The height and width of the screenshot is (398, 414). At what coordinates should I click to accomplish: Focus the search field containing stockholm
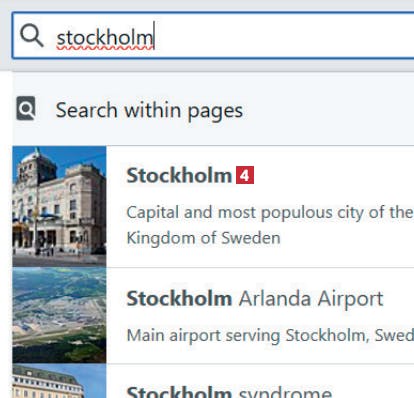(213, 36)
